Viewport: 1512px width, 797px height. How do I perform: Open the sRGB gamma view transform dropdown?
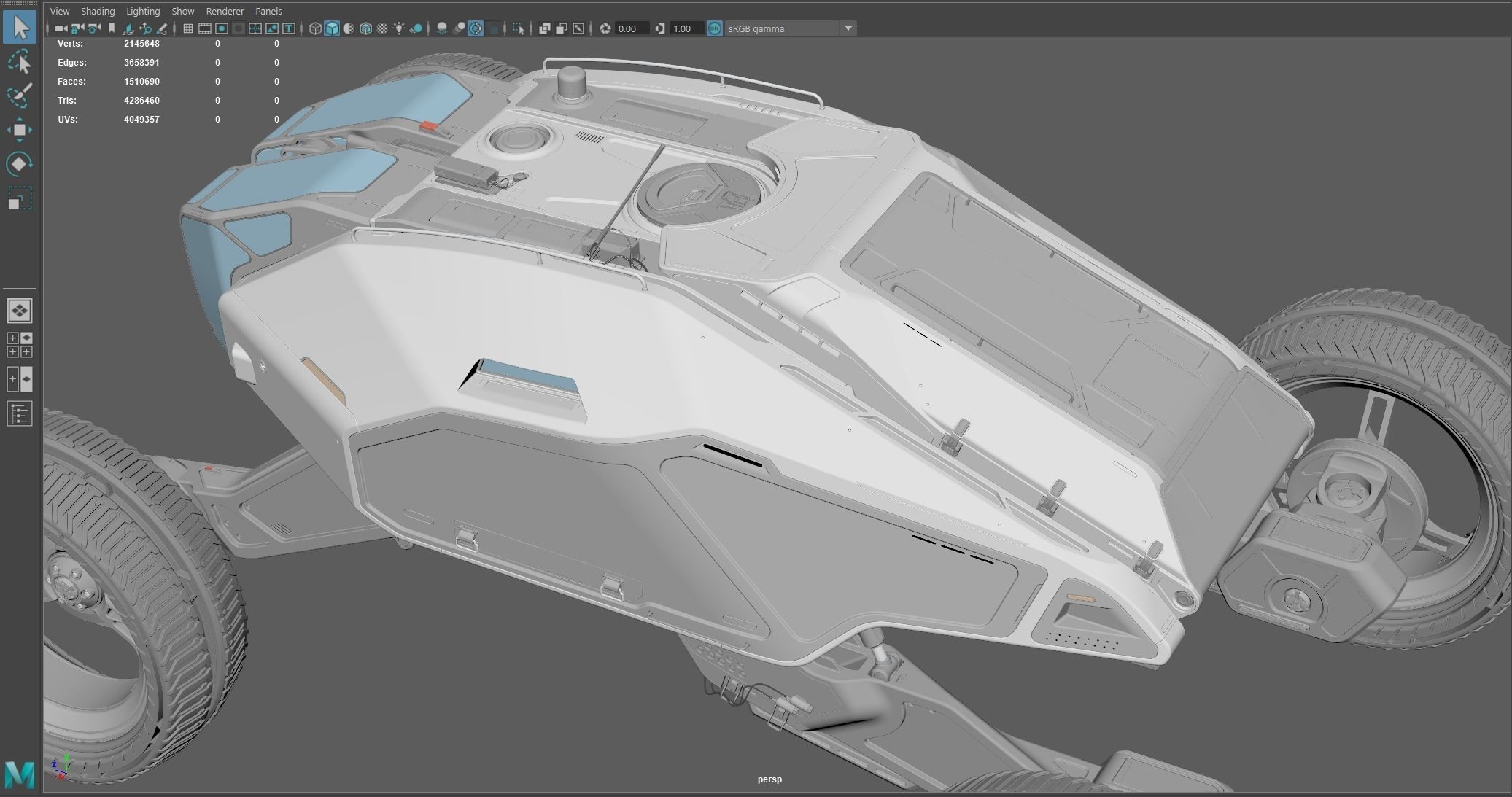coord(848,28)
